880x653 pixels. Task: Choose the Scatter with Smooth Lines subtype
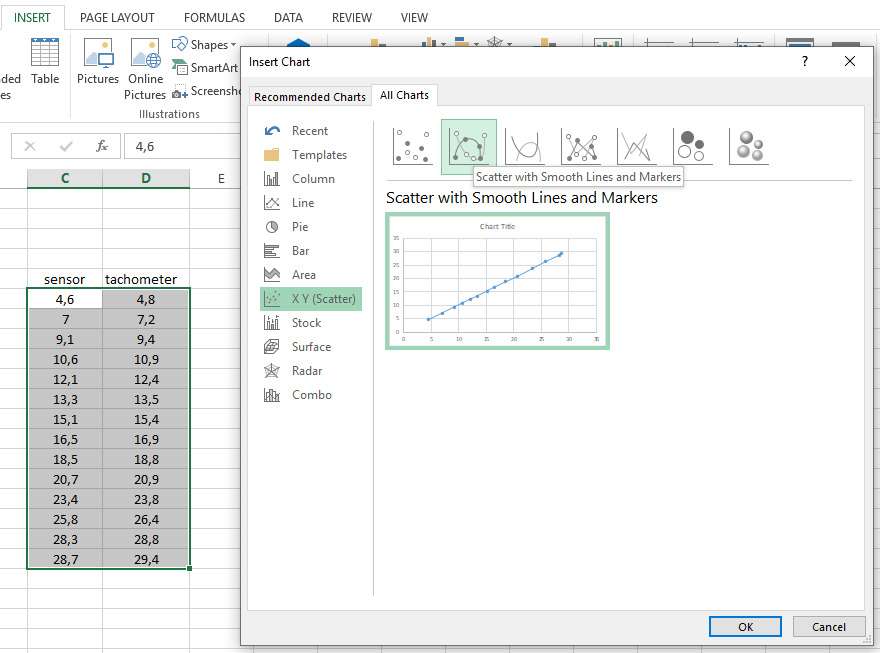(526, 146)
